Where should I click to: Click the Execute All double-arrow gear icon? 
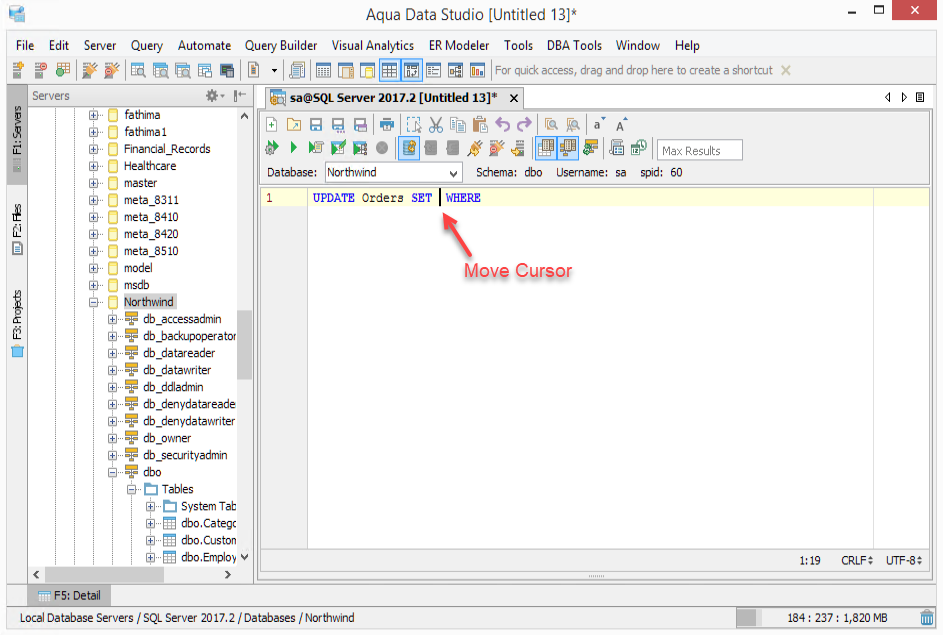pos(272,147)
